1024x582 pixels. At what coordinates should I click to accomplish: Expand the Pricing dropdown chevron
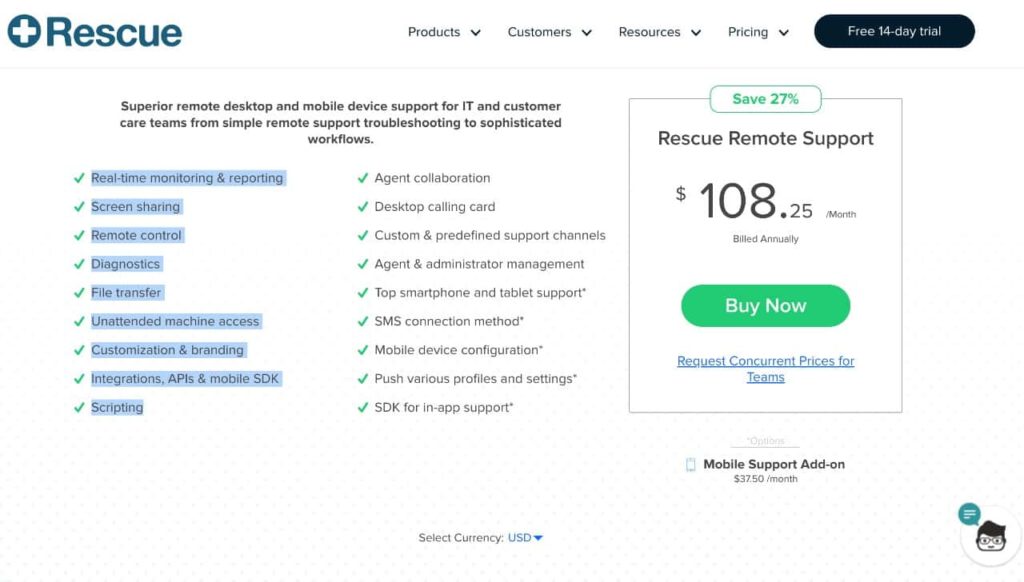tap(782, 31)
